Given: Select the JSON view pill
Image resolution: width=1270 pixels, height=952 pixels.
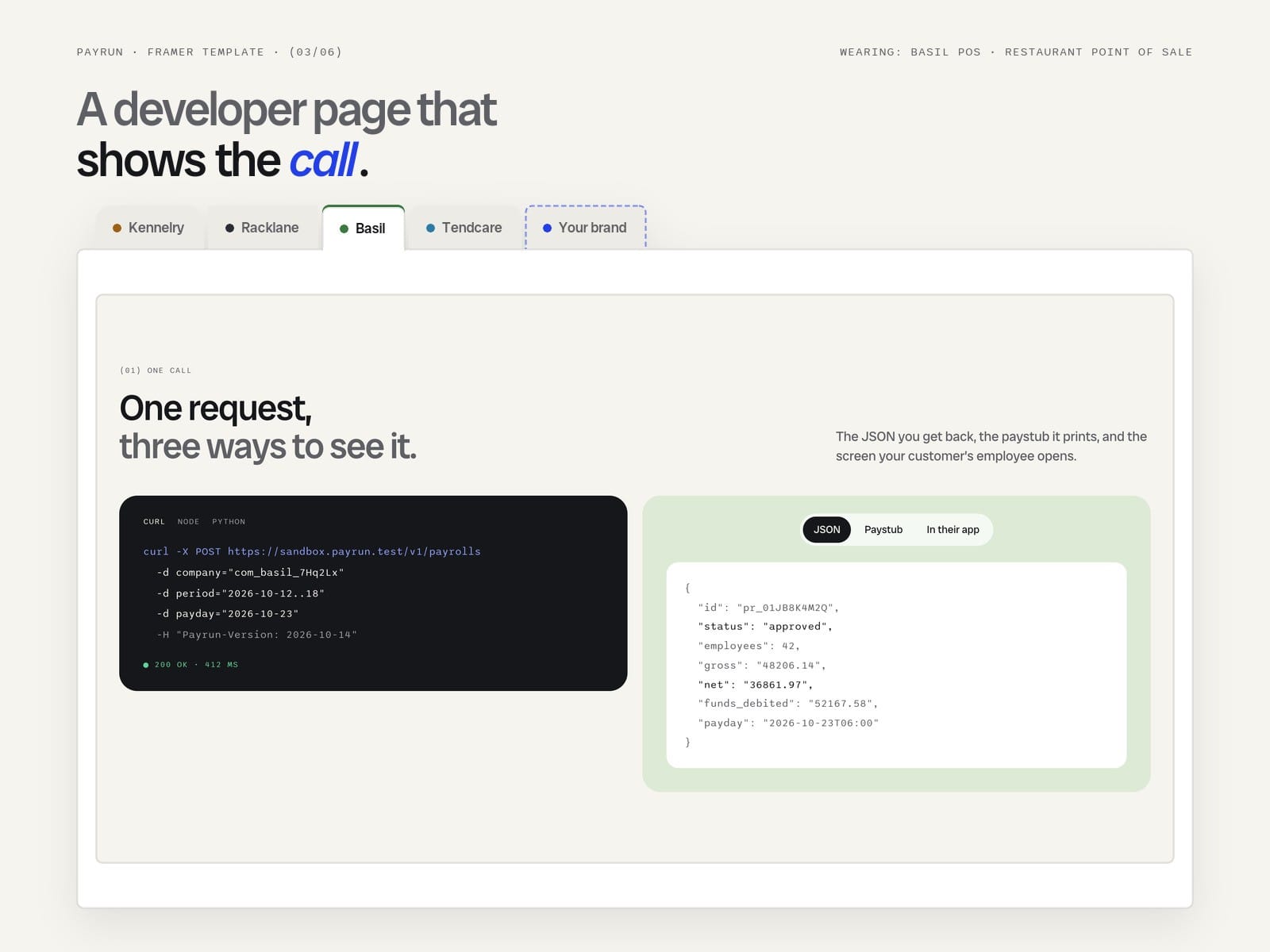Looking at the screenshot, I should (826, 529).
